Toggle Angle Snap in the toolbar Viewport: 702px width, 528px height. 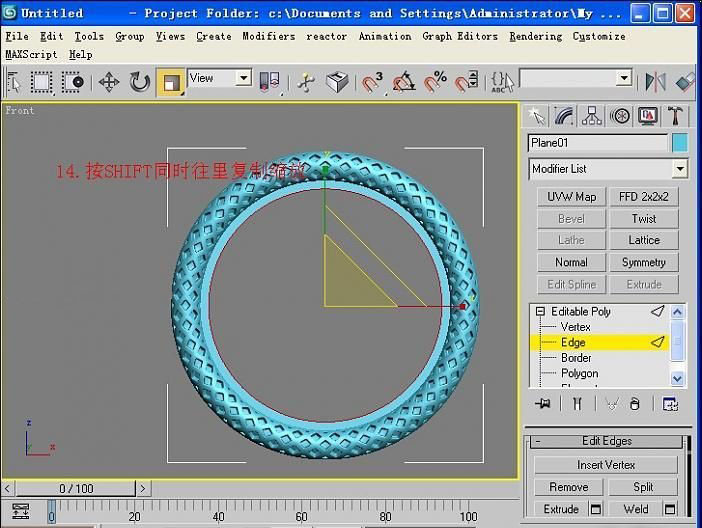click(x=404, y=82)
